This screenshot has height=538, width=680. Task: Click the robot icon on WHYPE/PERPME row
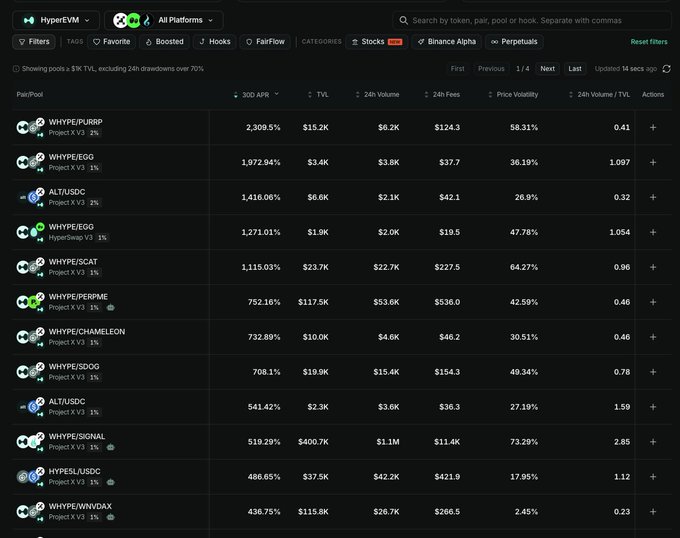click(111, 307)
